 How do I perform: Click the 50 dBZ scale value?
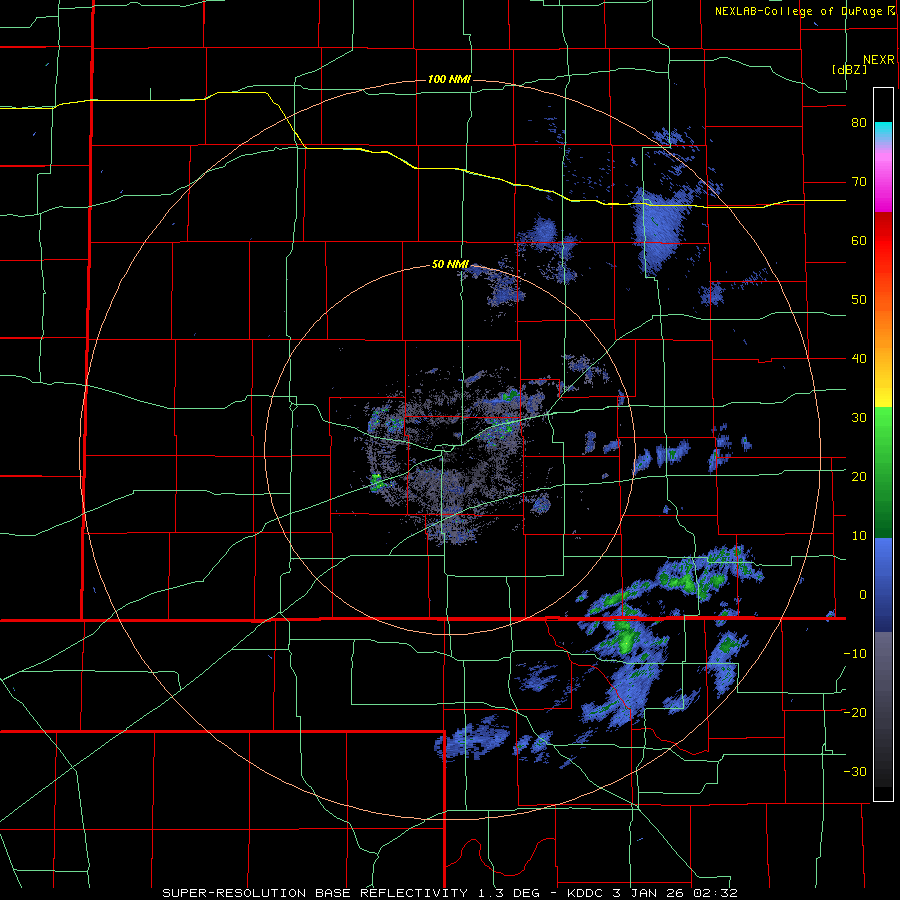click(859, 300)
